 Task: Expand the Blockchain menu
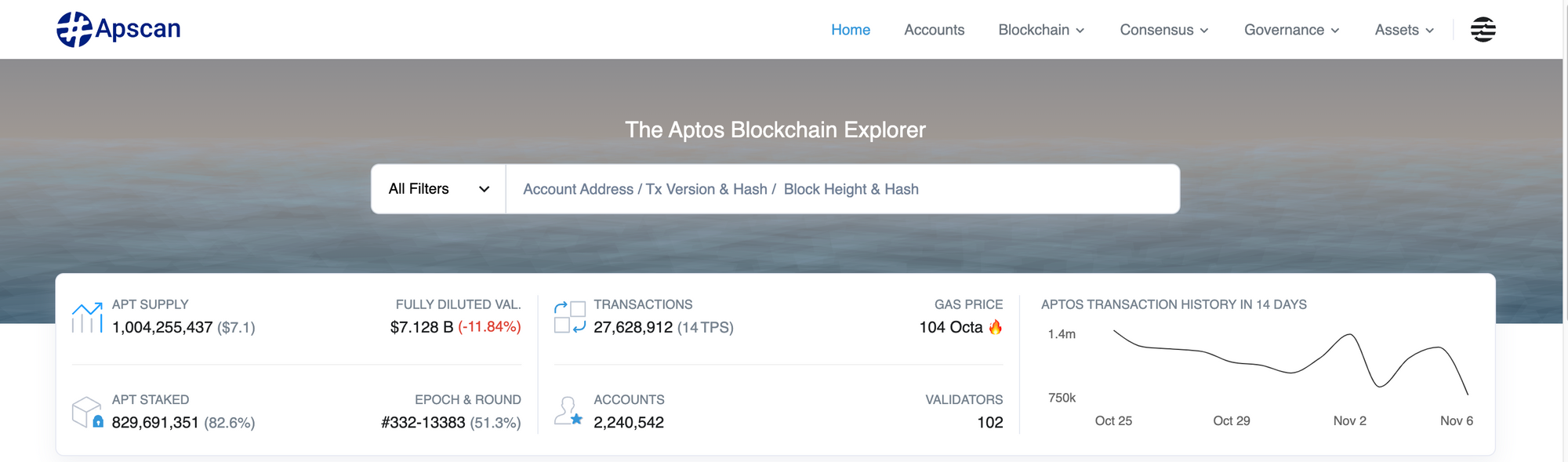[x=1040, y=30]
